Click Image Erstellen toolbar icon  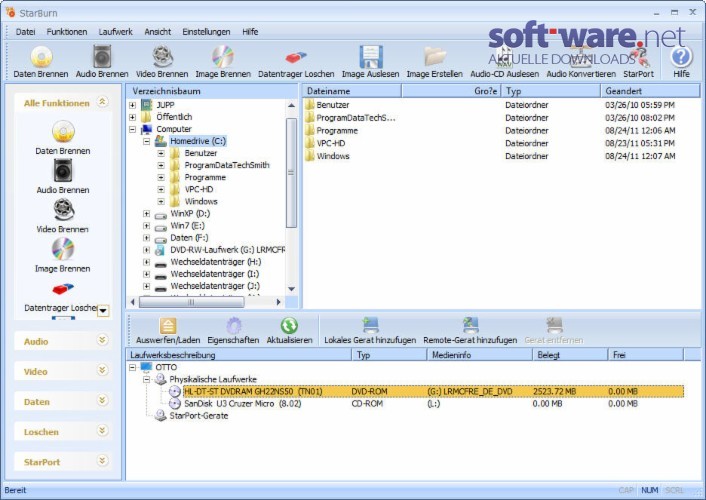point(434,57)
